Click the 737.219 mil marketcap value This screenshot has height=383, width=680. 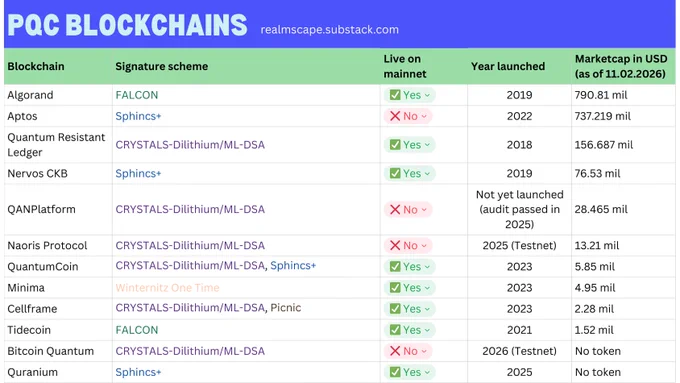[x=603, y=116]
